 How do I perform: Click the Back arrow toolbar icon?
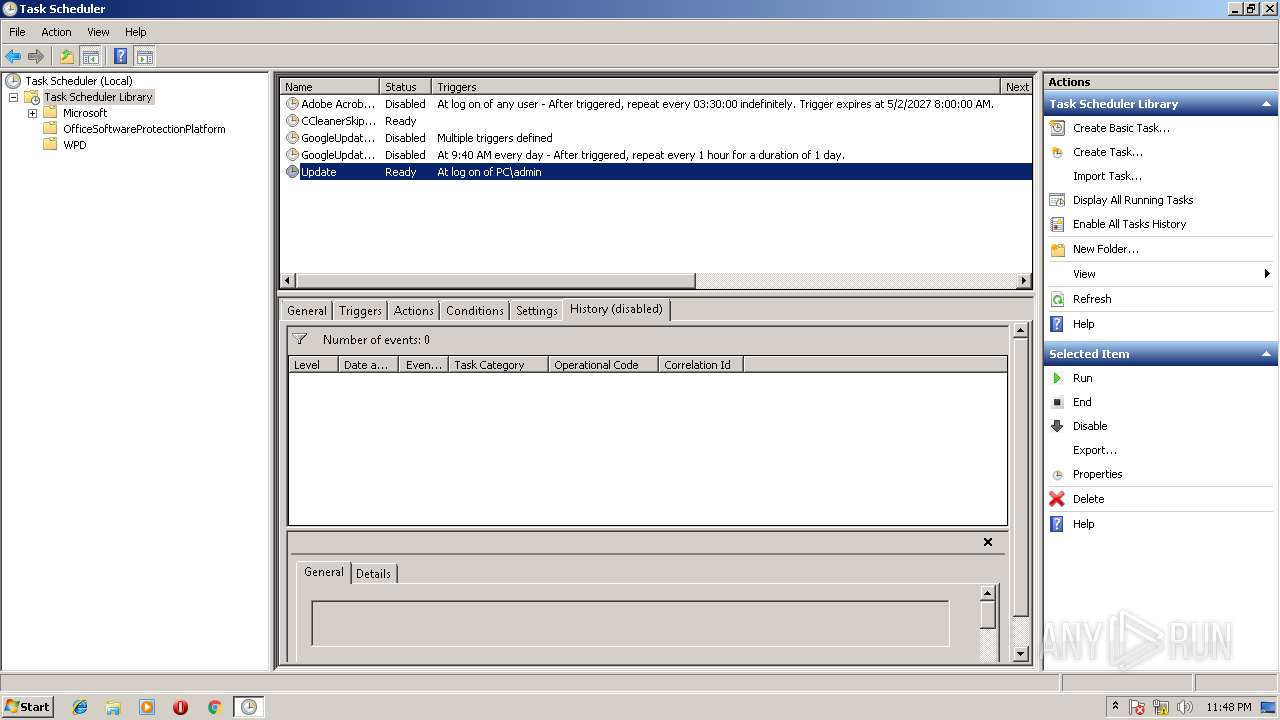coord(13,57)
